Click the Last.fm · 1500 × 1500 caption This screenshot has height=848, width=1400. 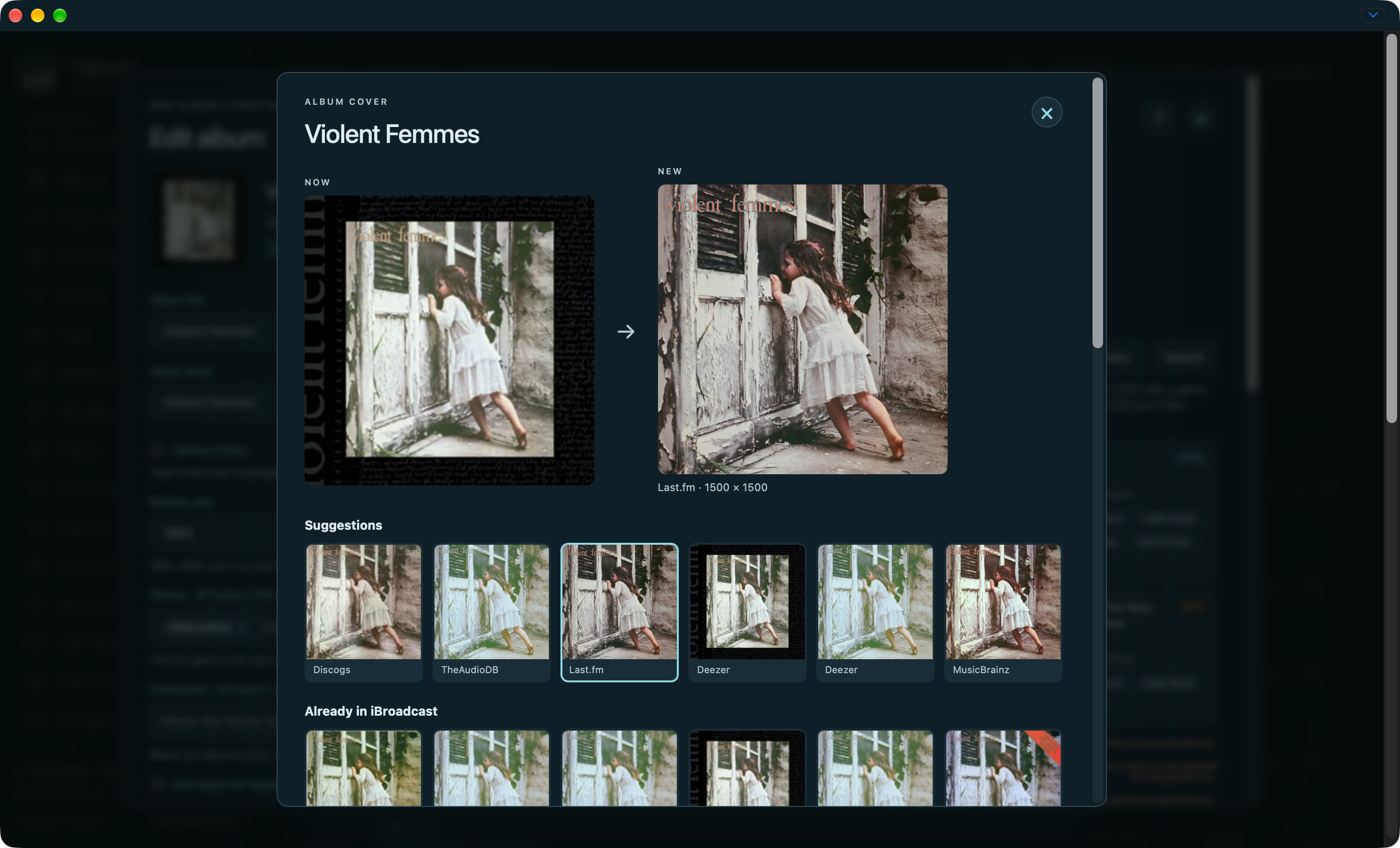pos(713,487)
